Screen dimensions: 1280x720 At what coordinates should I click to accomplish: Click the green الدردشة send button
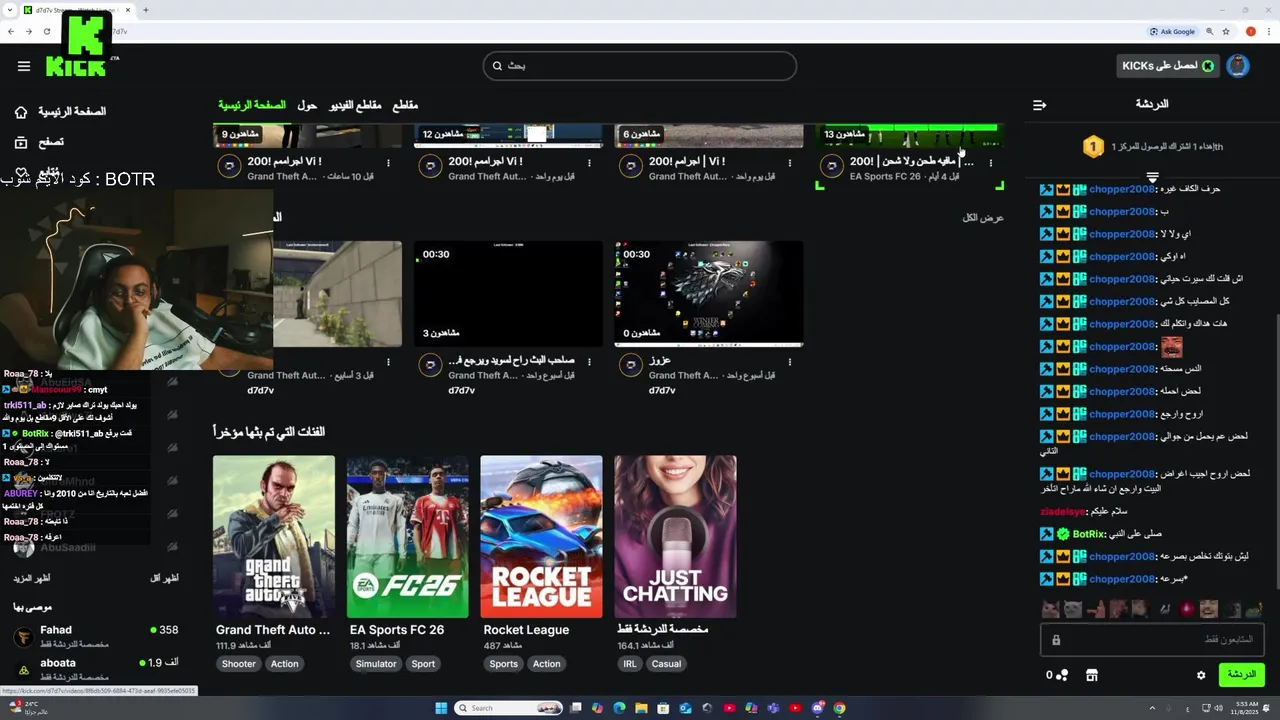pos(1241,675)
